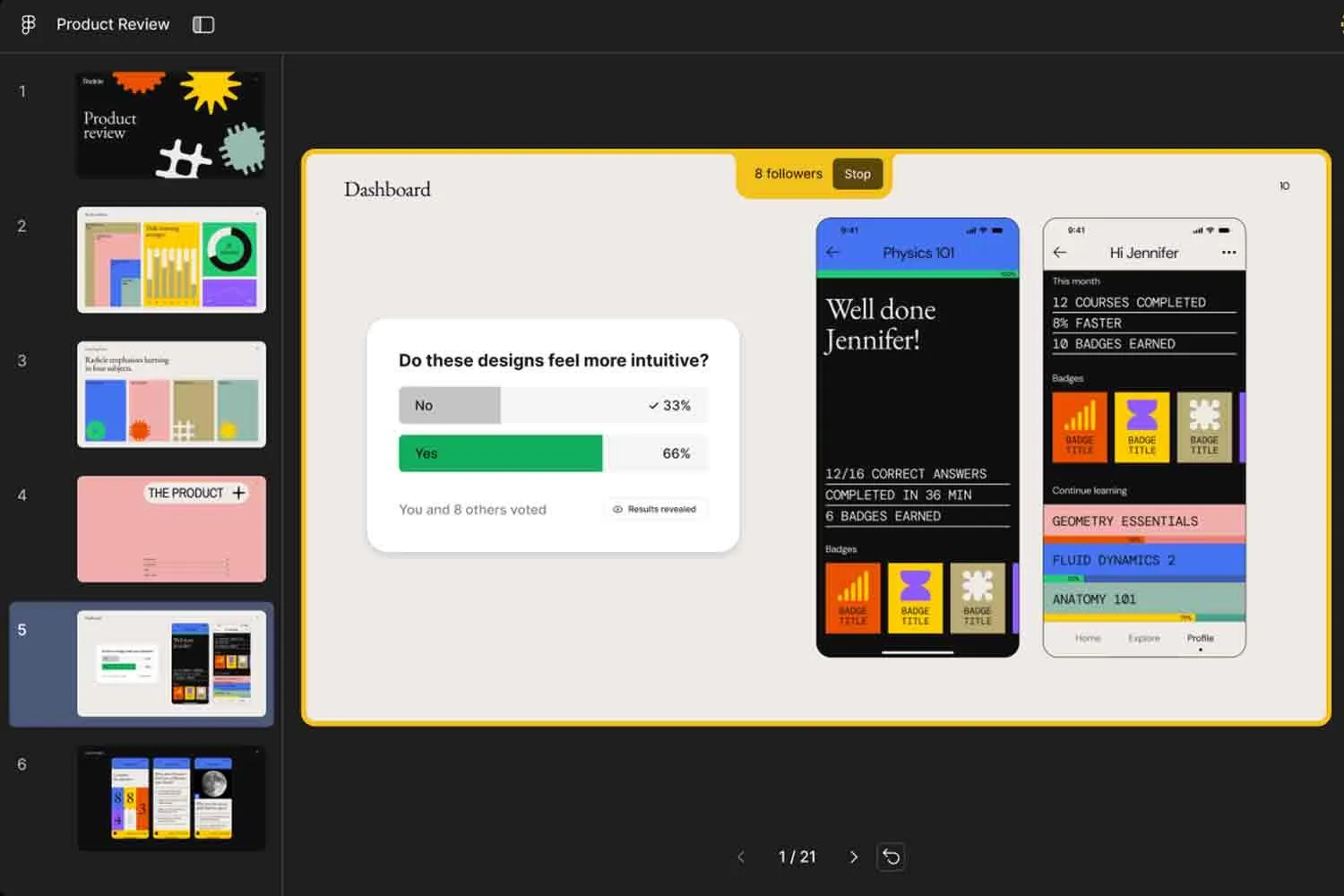This screenshot has height=896, width=1344.
Task: Select the tan puzzle badge in Physics 101
Action: (x=978, y=598)
